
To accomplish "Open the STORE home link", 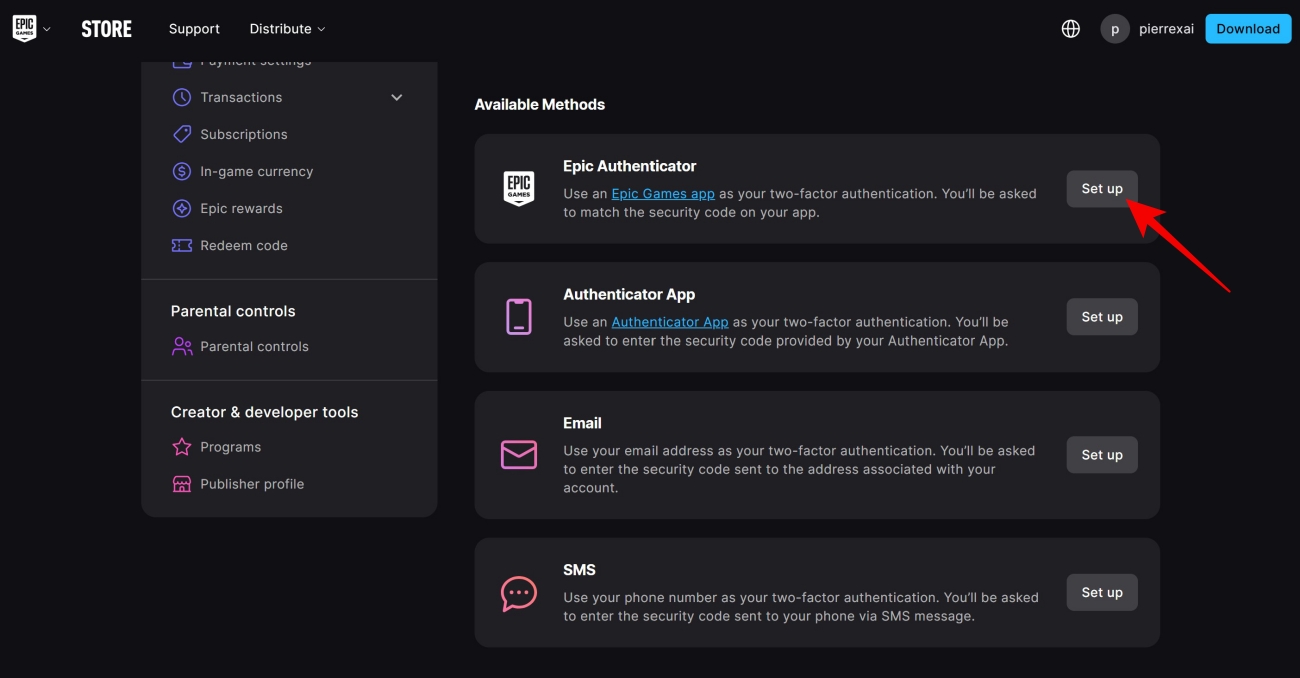I will 107,29.
